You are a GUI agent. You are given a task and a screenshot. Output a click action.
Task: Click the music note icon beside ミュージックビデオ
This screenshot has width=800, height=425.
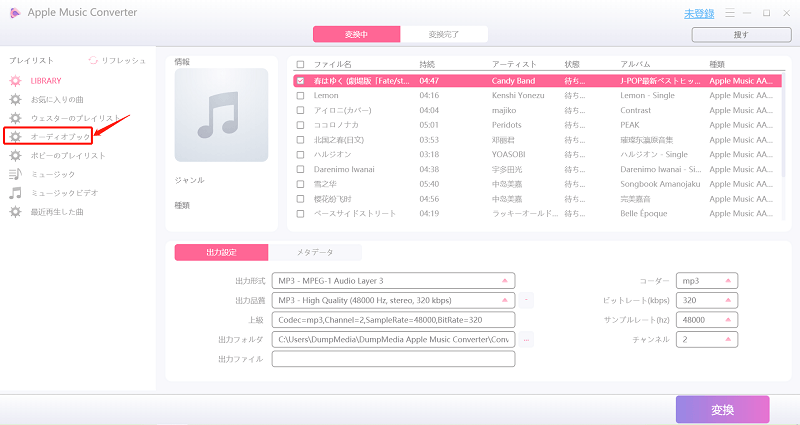click(15, 193)
